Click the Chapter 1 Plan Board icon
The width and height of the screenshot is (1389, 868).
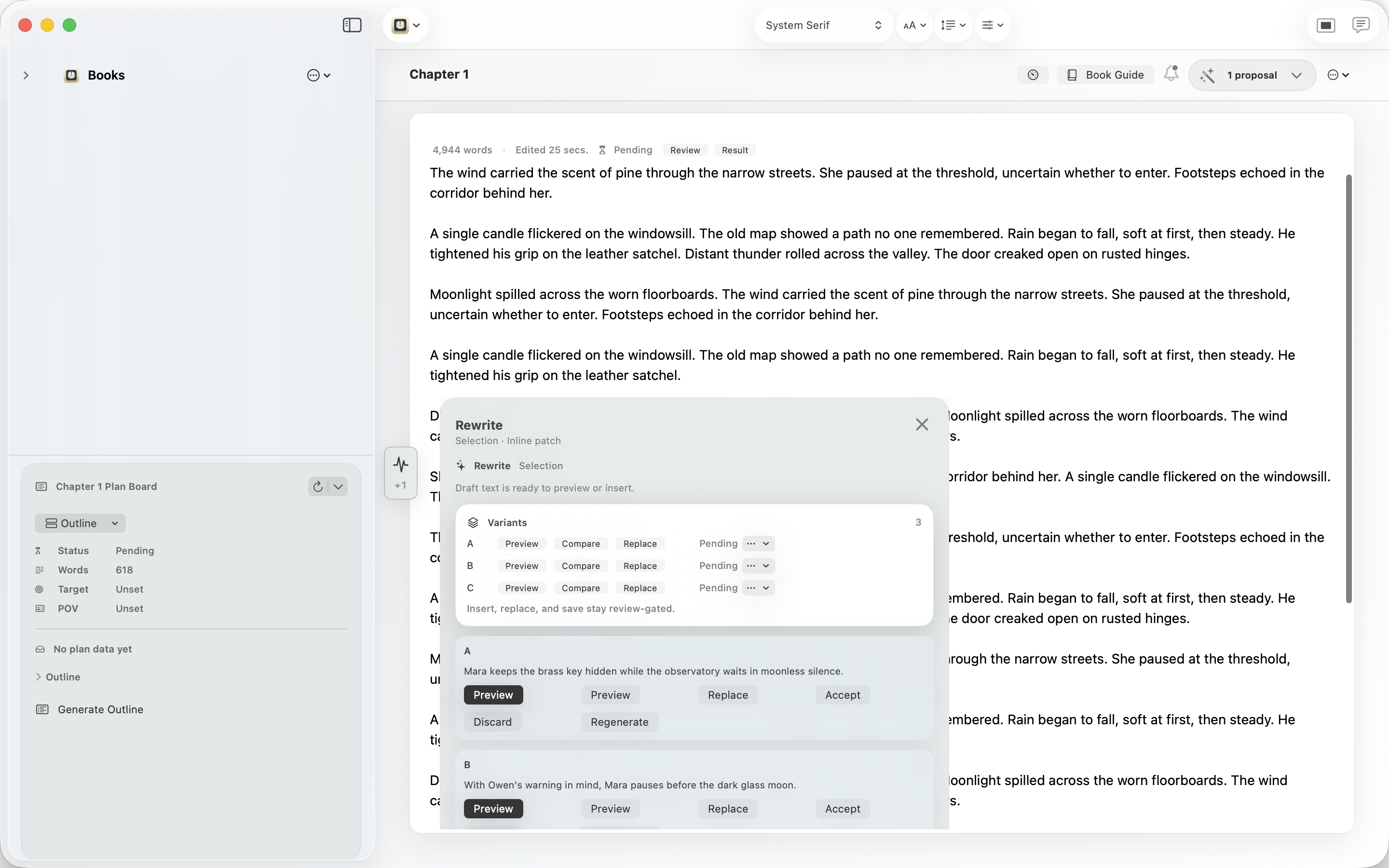[x=41, y=486]
